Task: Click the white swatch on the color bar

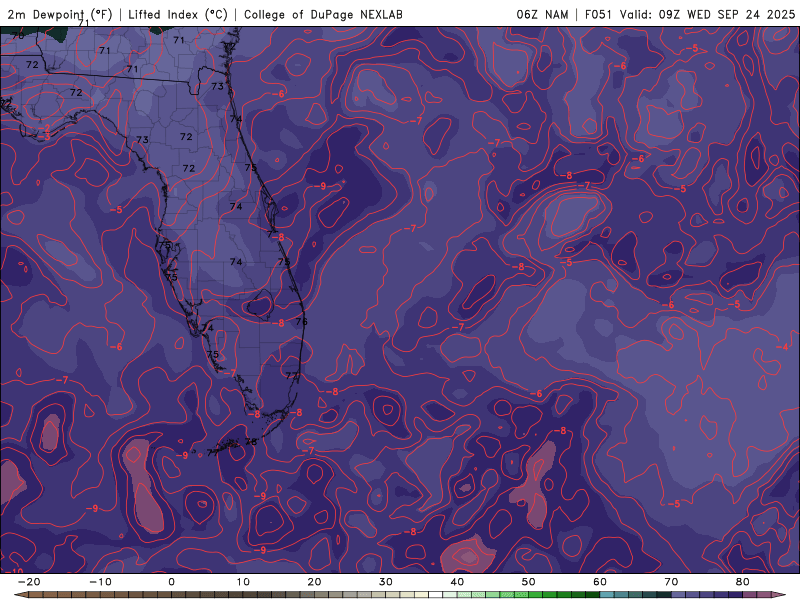Action: point(436,595)
